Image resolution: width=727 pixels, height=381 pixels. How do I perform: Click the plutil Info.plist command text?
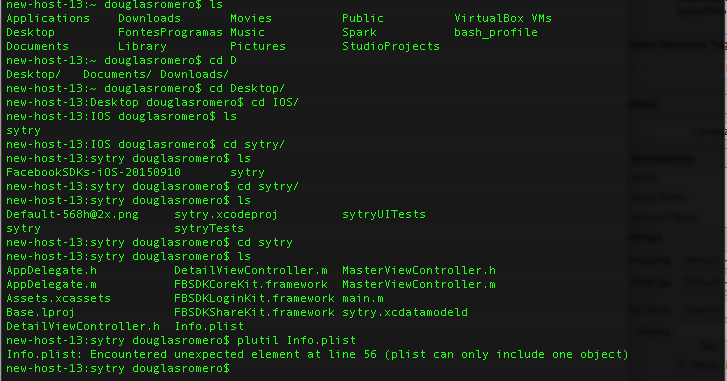click(x=296, y=340)
